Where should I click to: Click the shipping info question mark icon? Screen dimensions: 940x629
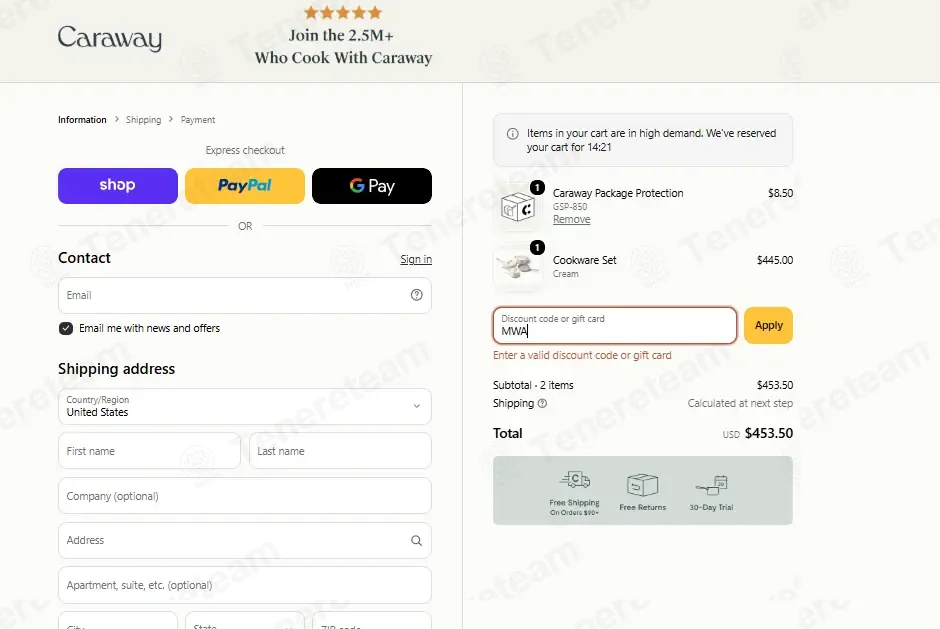(543, 404)
